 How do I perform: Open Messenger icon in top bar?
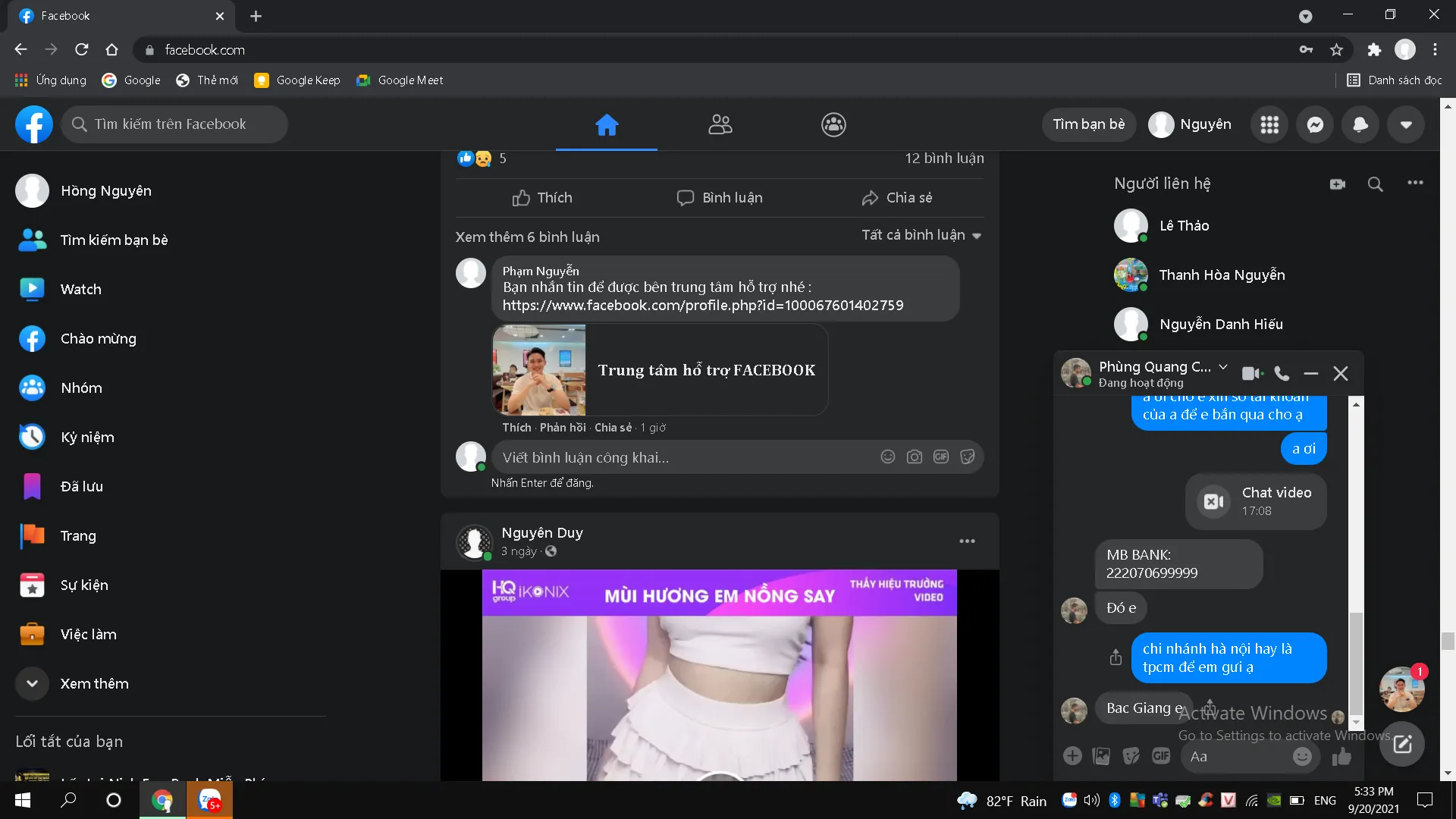pyautogui.click(x=1315, y=124)
